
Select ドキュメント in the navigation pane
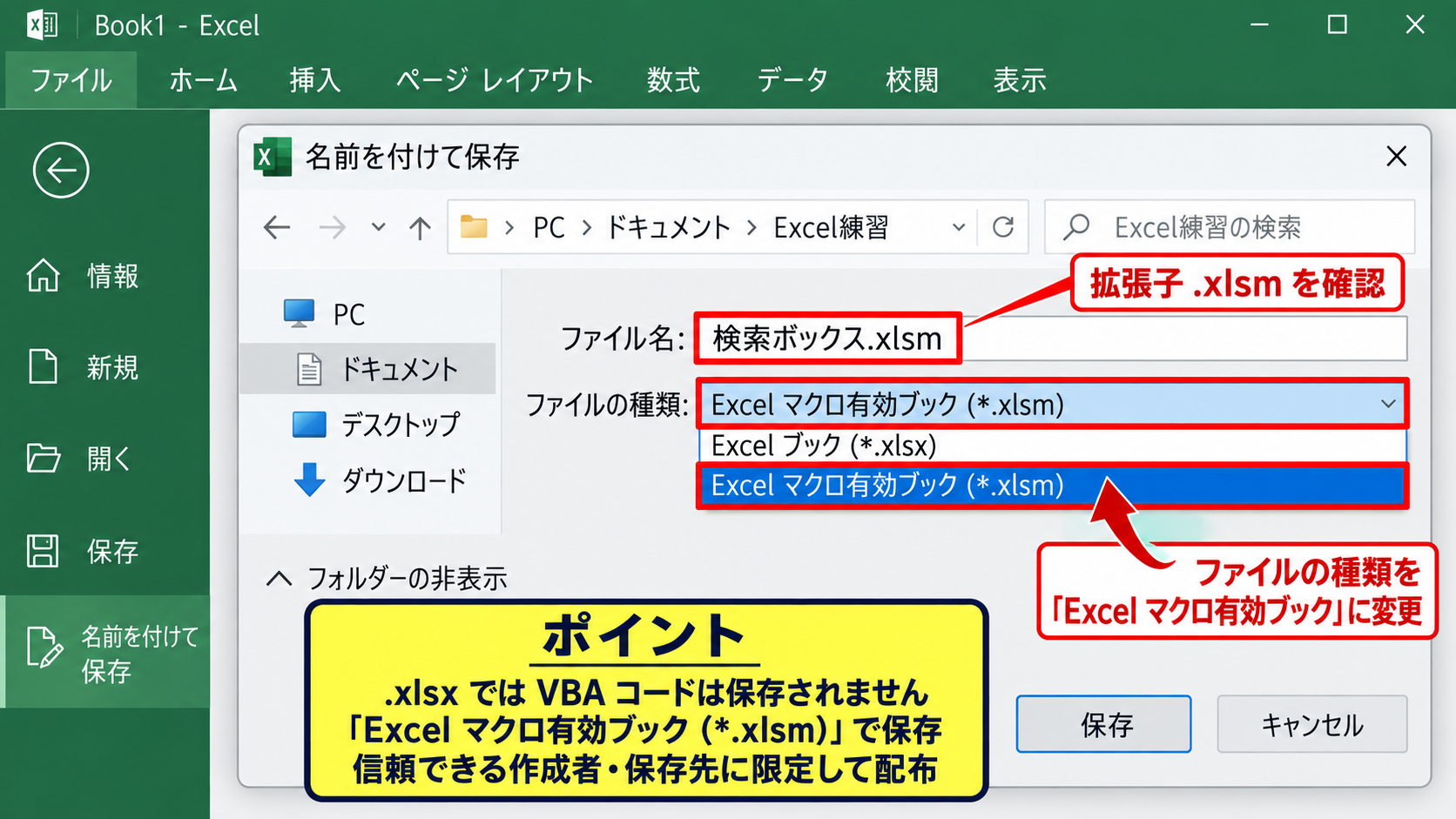(x=369, y=369)
